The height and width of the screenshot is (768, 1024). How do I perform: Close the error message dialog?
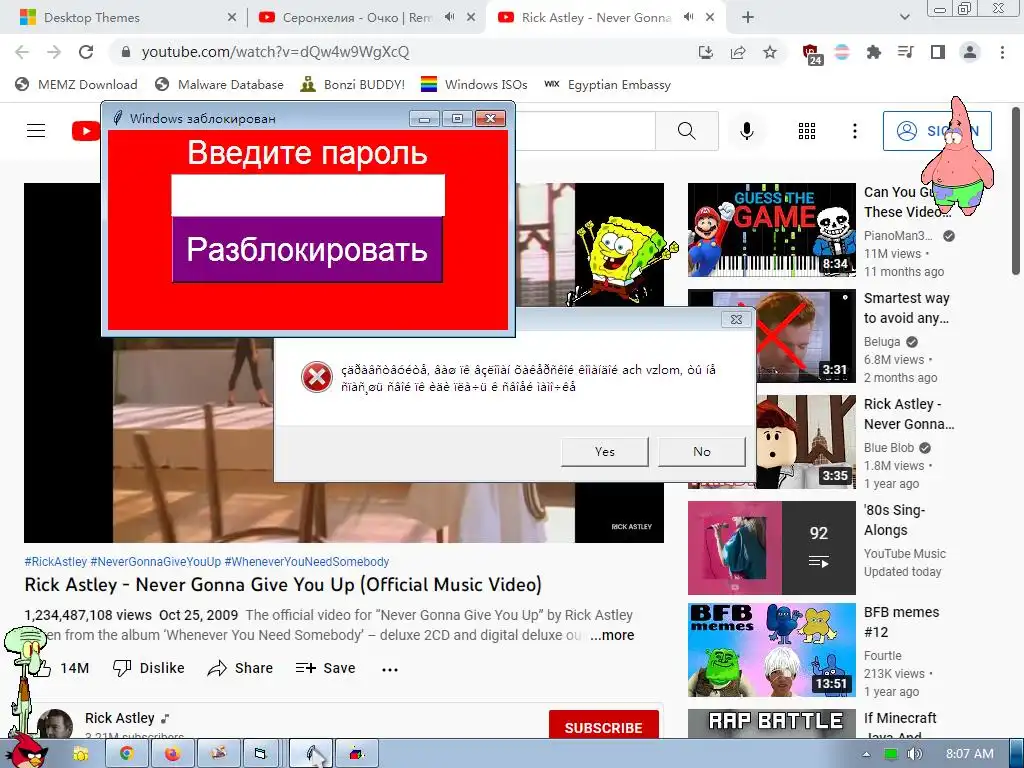736,319
